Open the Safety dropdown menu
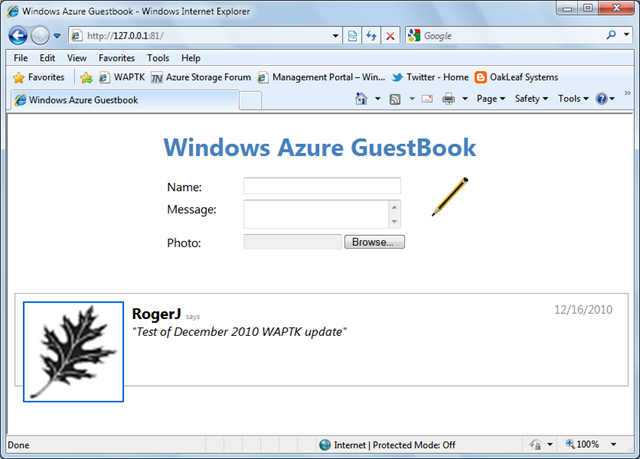This screenshot has height=459, width=640. point(531,99)
